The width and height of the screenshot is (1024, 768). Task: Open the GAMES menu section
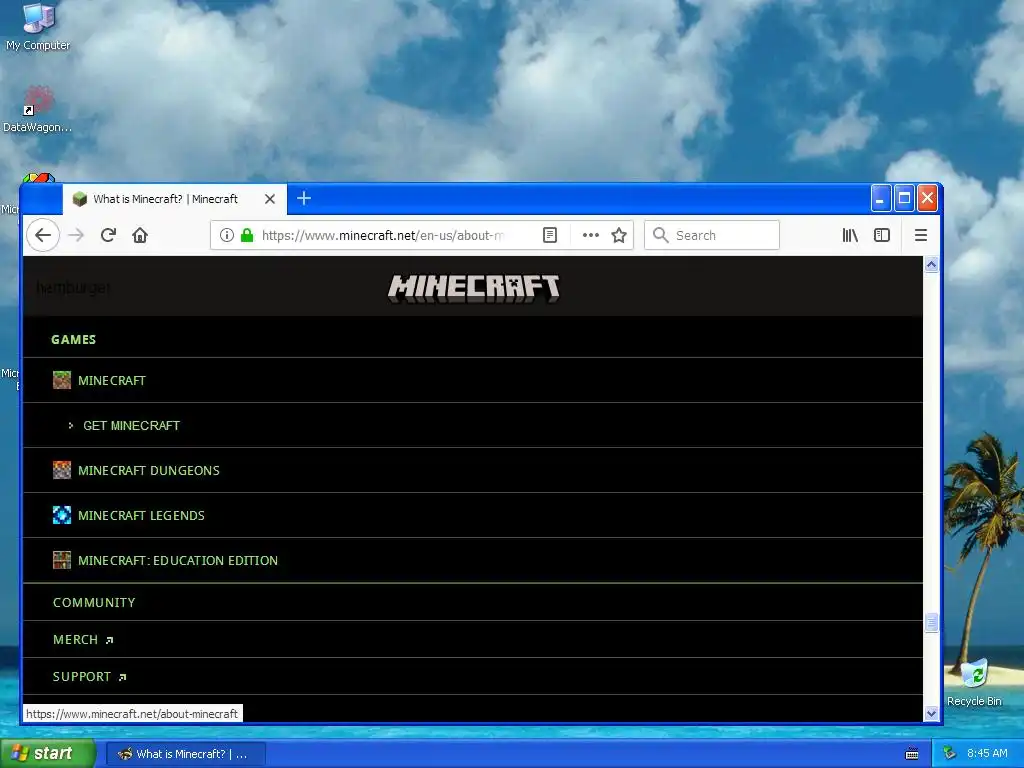click(x=74, y=340)
